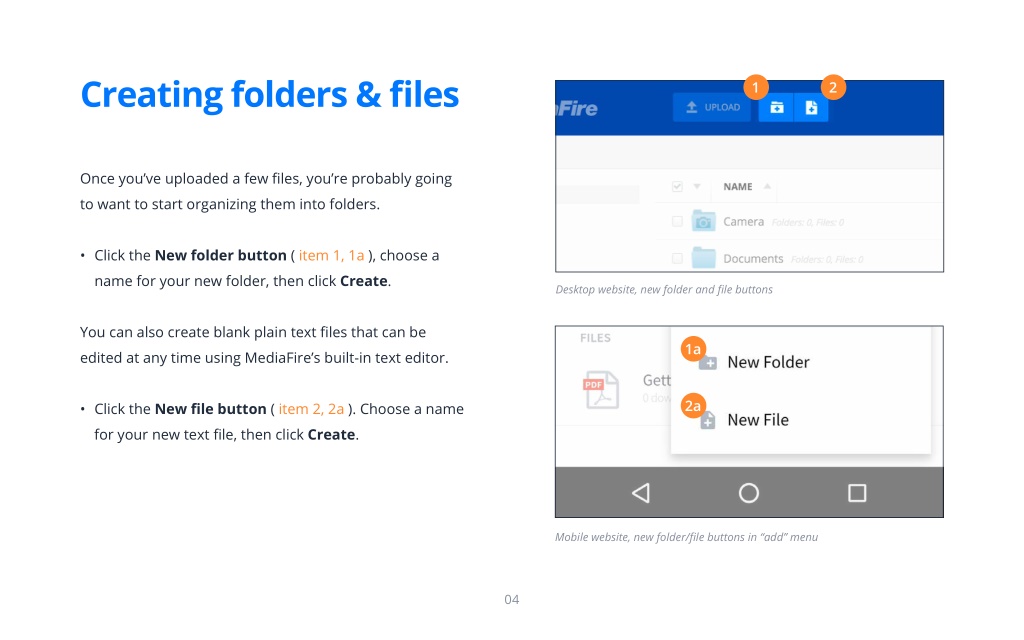Tap the Android recents square button
The height and width of the screenshot is (640, 1024).
click(857, 493)
